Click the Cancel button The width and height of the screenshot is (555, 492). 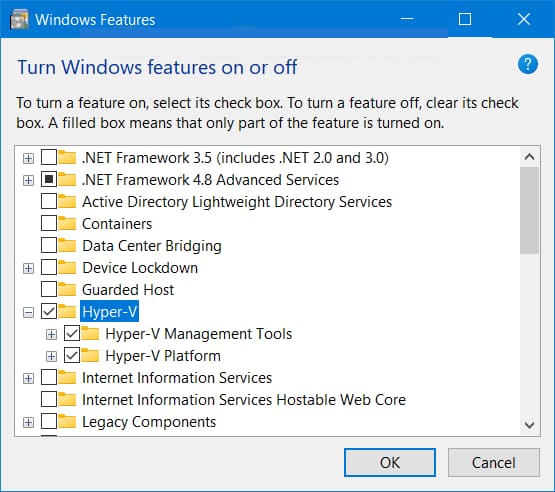click(x=493, y=463)
